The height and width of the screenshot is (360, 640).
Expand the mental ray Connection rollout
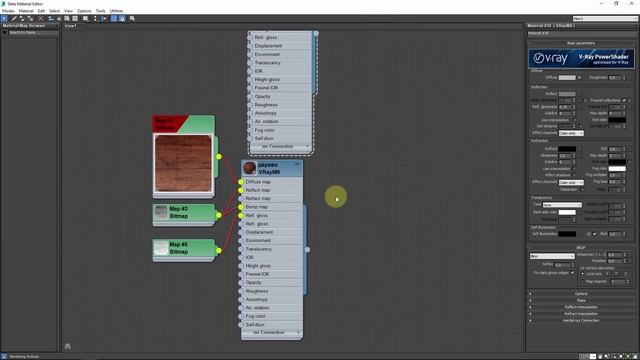581,320
